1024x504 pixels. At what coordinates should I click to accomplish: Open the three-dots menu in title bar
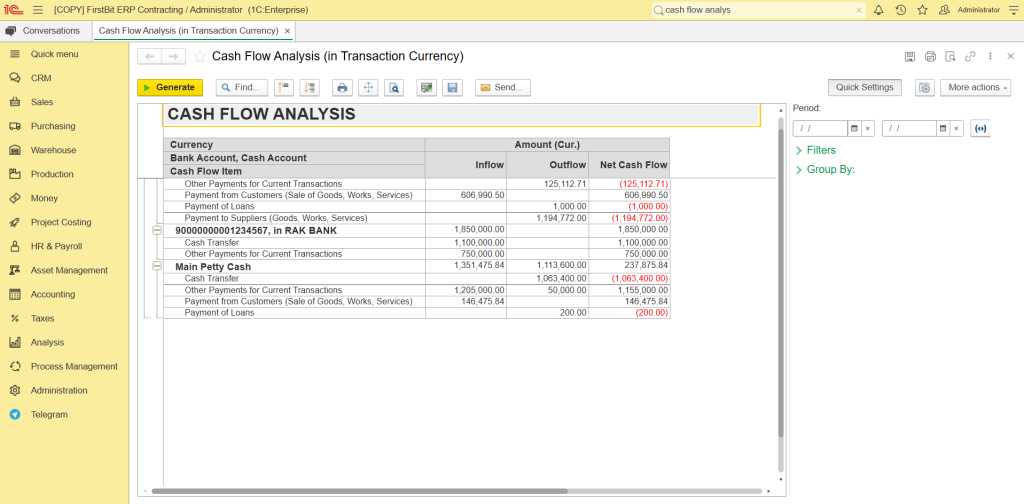coord(990,57)
